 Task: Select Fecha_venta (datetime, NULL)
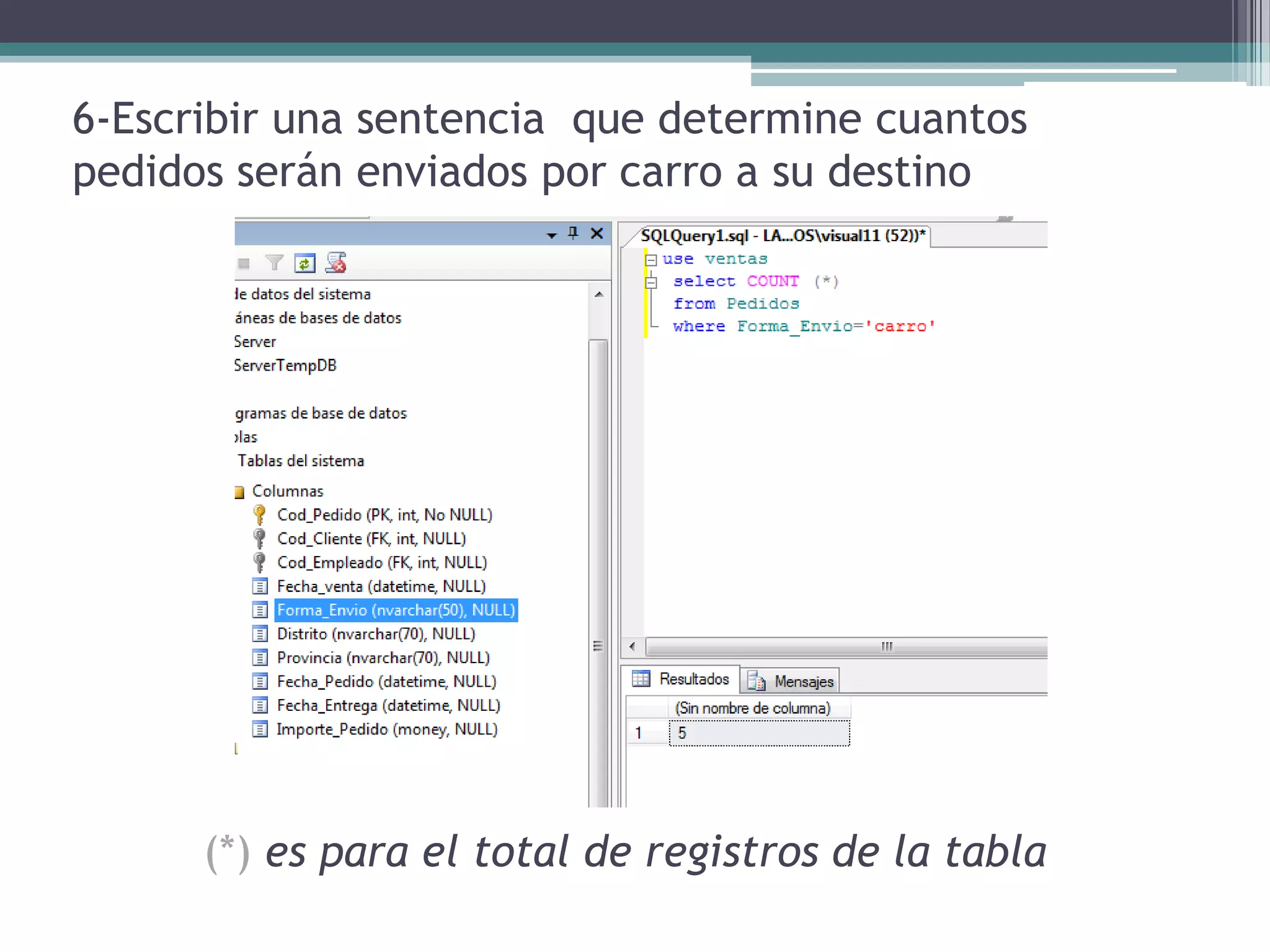pos(381,586)
